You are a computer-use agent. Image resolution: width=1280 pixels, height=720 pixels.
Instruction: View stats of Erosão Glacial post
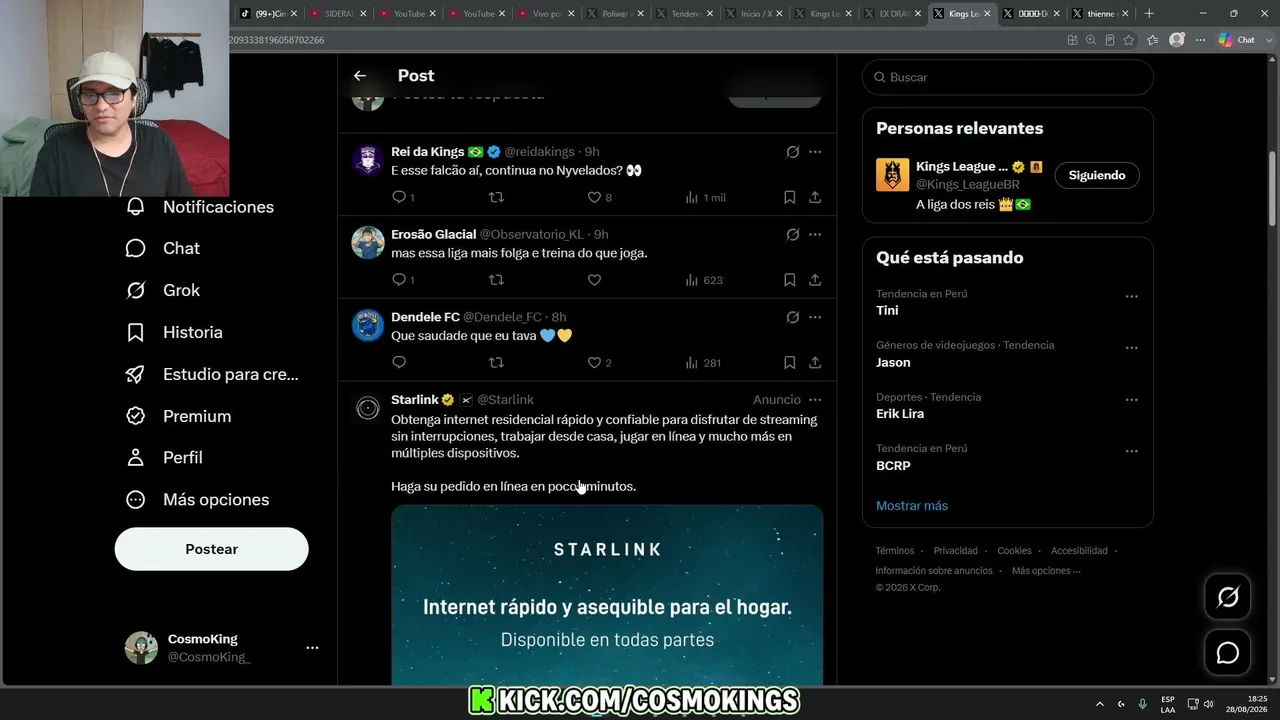[703, 280]
